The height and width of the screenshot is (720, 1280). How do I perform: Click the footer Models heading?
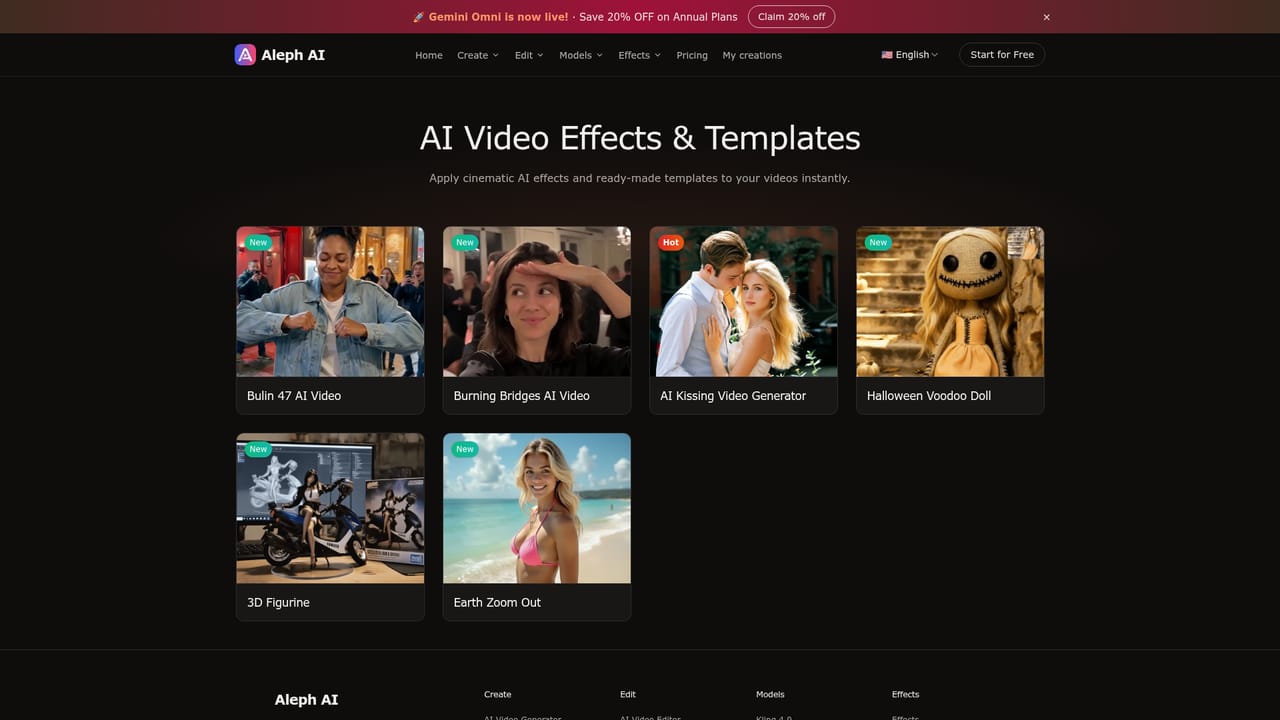pos(770,694)
